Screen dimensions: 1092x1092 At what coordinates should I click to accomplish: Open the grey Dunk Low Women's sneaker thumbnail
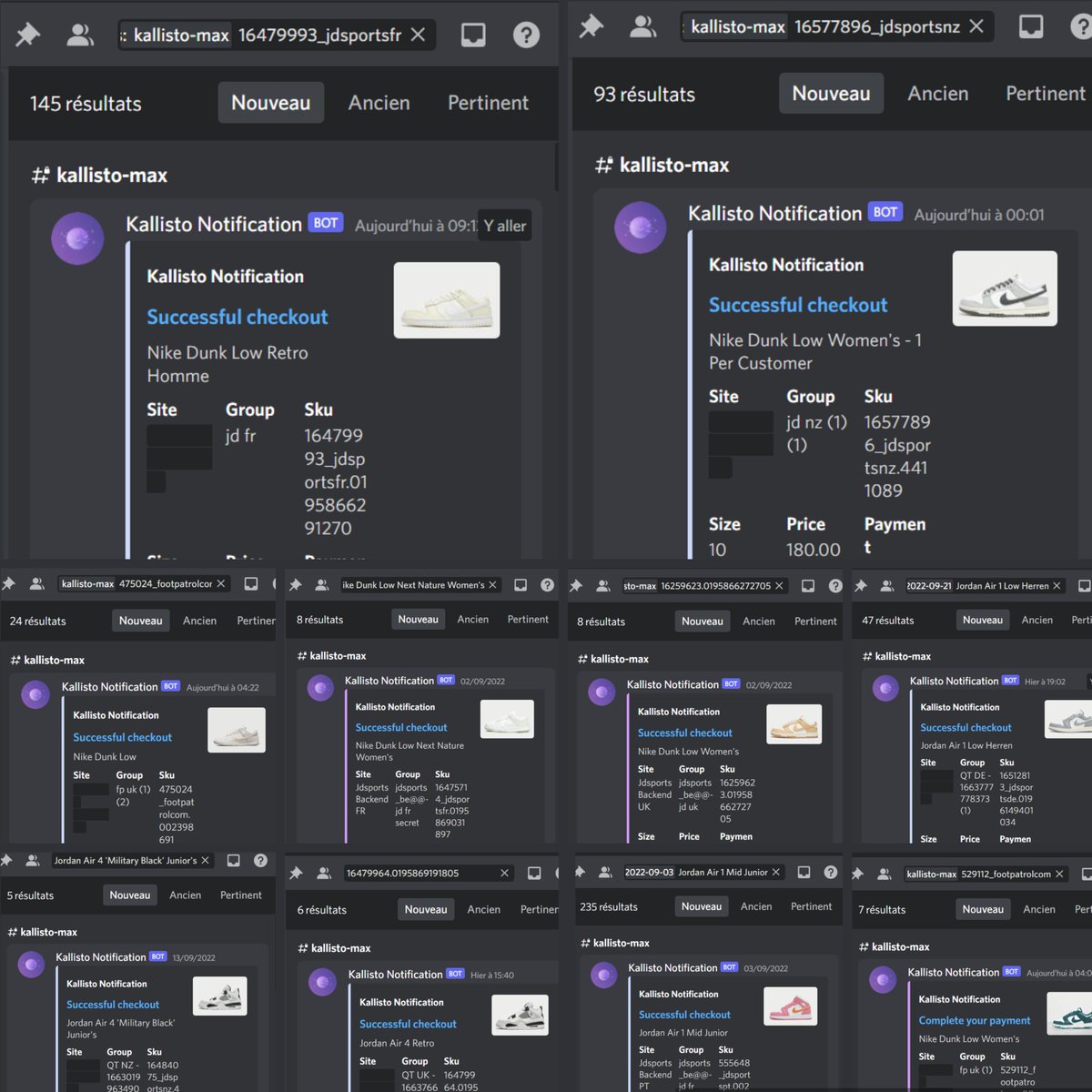[x=1005, y=288]
